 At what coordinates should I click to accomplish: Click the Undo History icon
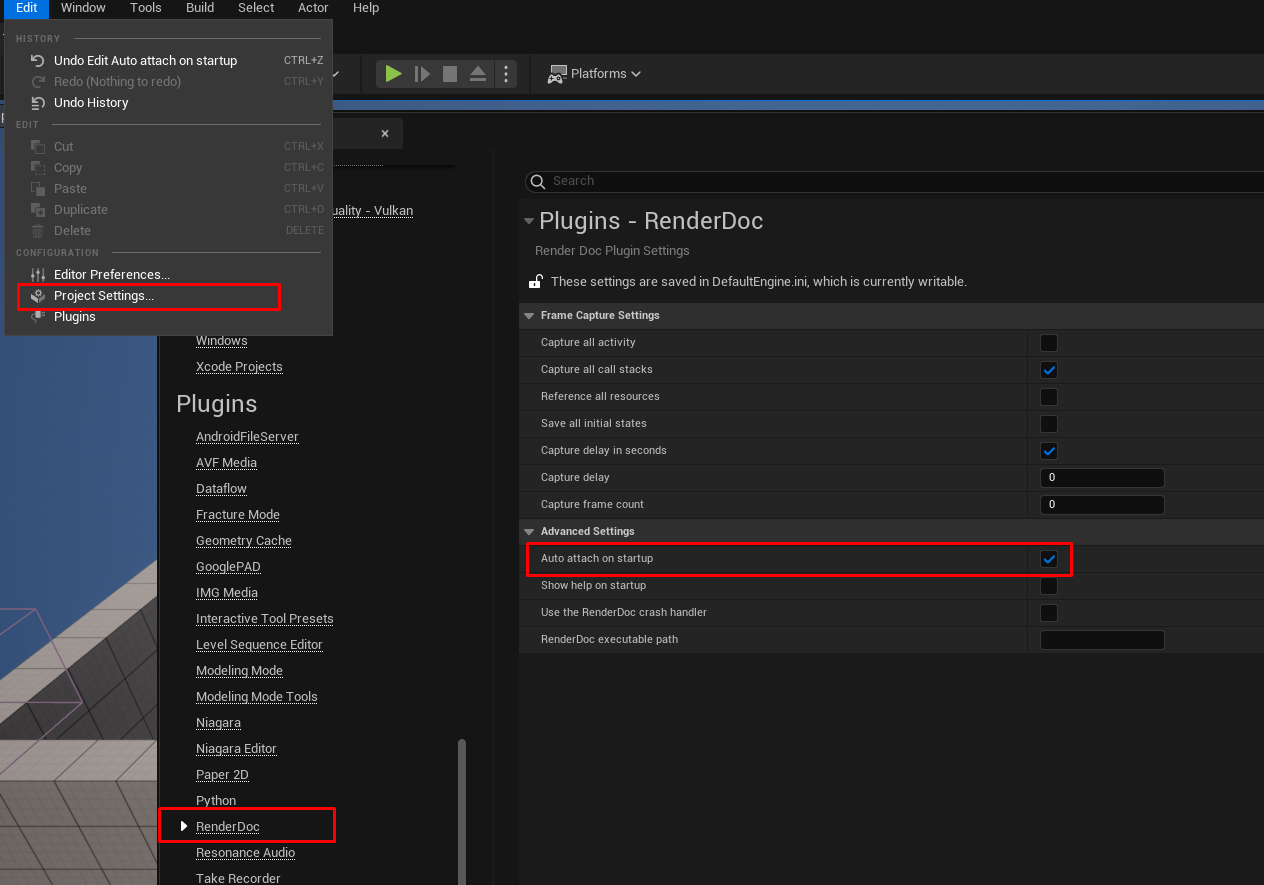(38, 103)
